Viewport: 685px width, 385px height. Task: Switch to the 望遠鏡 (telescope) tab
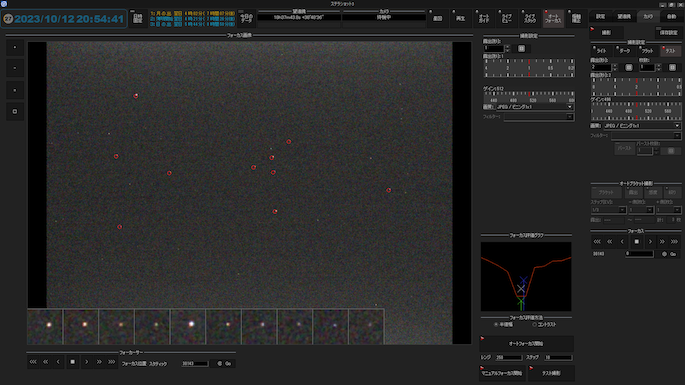tap(624, 17)
